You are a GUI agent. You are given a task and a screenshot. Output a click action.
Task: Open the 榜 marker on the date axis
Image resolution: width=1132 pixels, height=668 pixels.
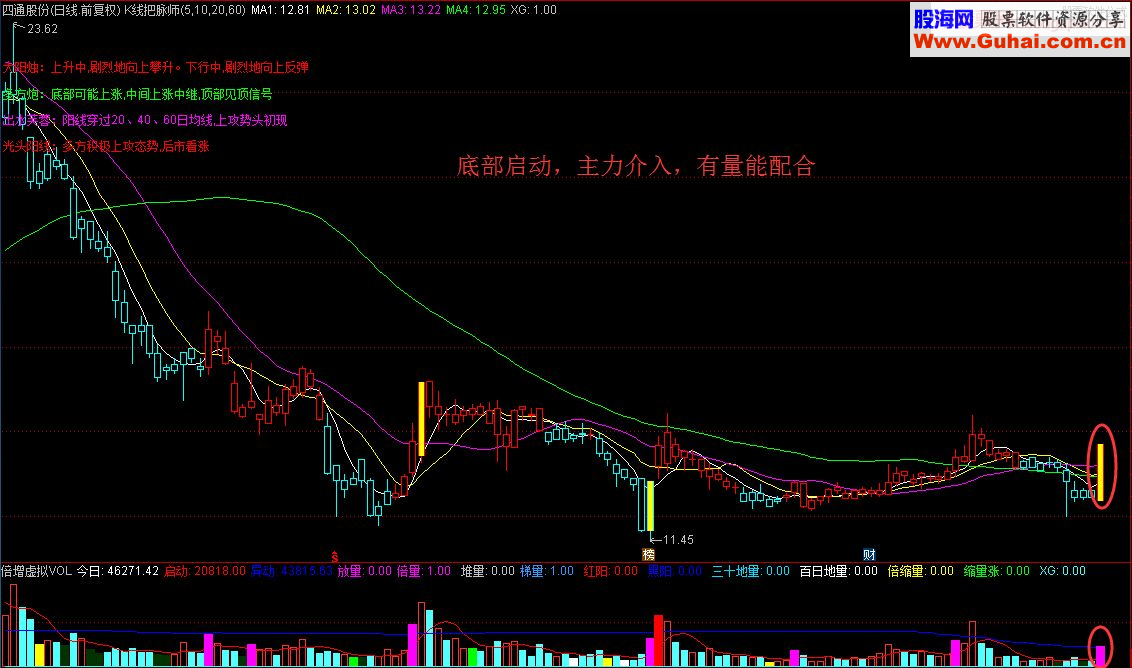[x=648, y=555]
